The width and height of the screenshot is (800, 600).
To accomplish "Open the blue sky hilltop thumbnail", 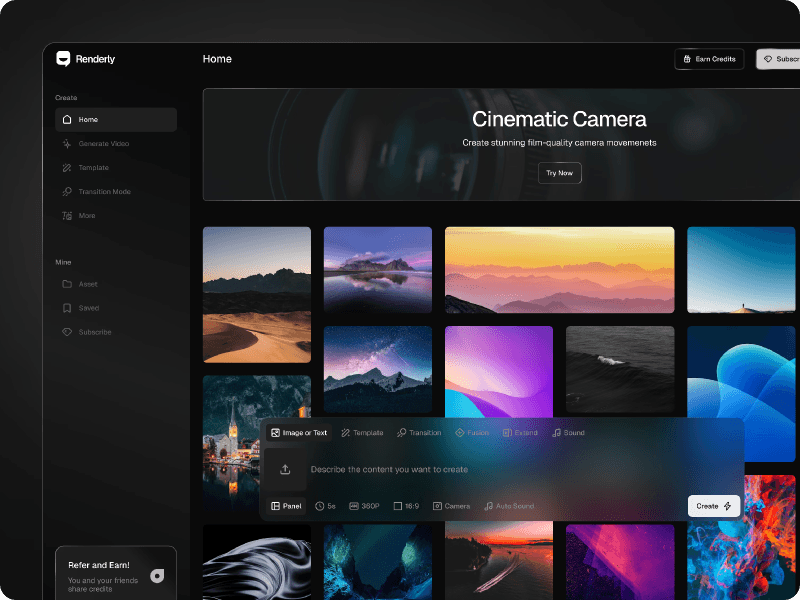I will coord(741,270).
